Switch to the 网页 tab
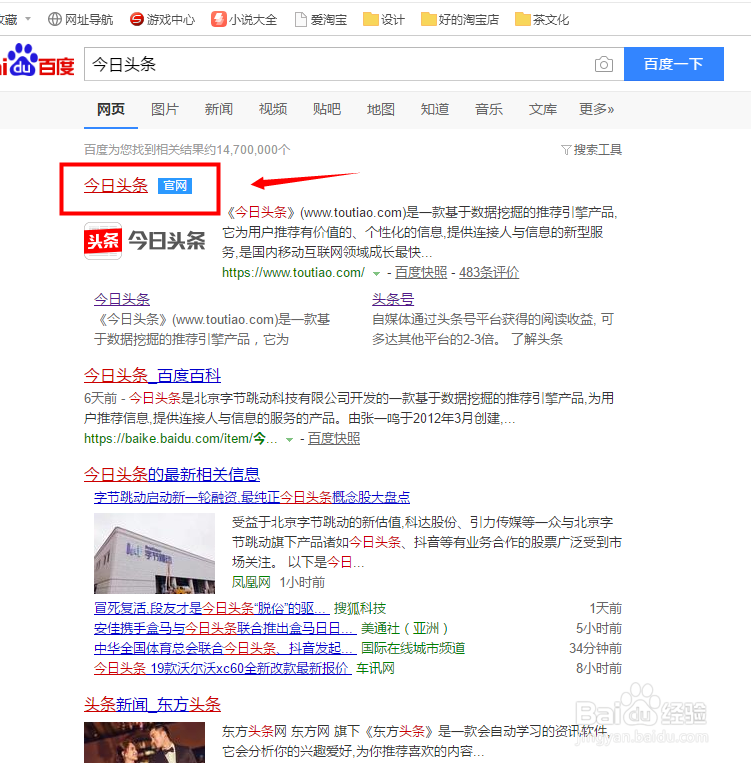Viewport: 751px width, 763px height. pos(110,109)
